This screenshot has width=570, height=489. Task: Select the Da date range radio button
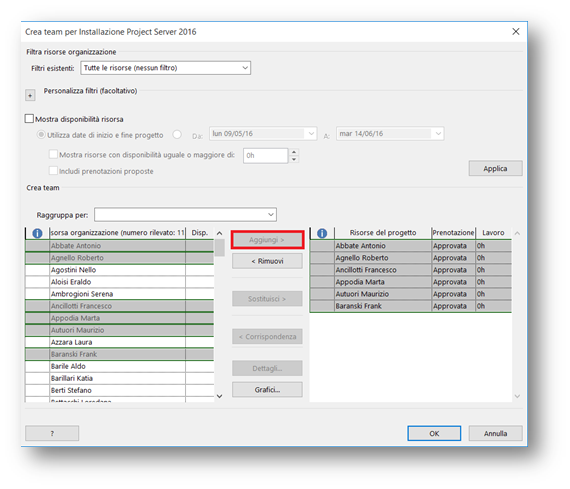tap(177, 135)
